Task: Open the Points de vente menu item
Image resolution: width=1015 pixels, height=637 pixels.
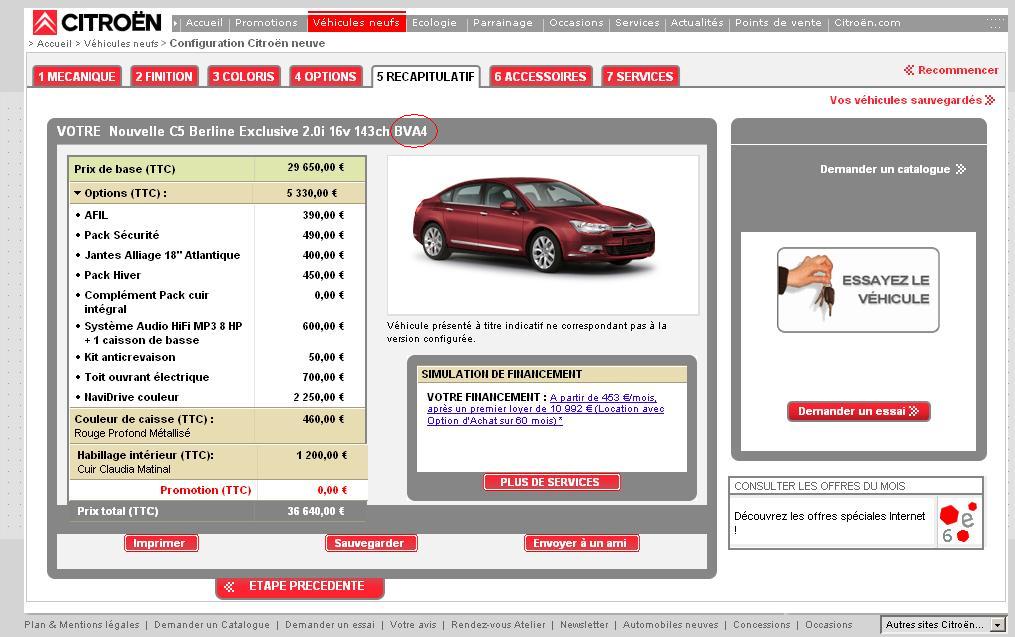Action: (778, 23)
